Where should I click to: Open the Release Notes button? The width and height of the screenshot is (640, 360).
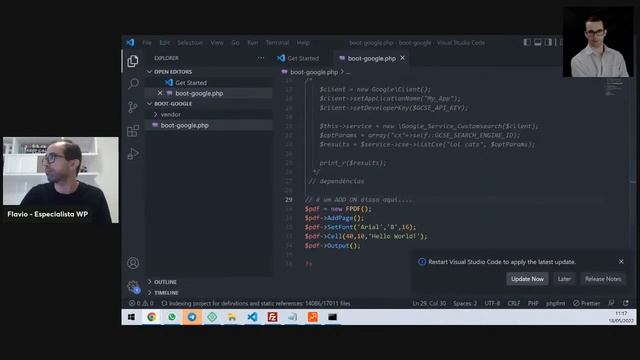[603, 279]
